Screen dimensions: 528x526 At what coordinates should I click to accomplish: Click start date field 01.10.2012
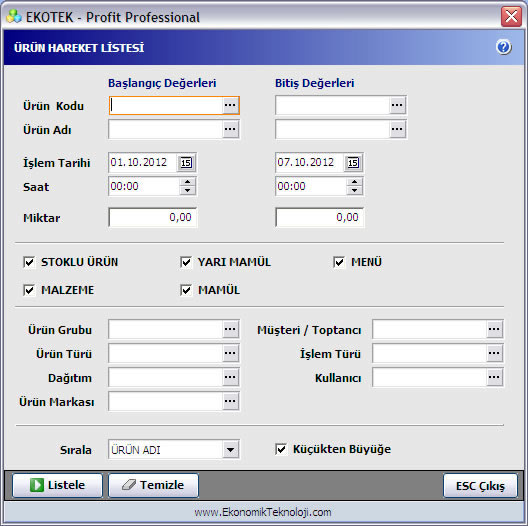coord(143,163)
